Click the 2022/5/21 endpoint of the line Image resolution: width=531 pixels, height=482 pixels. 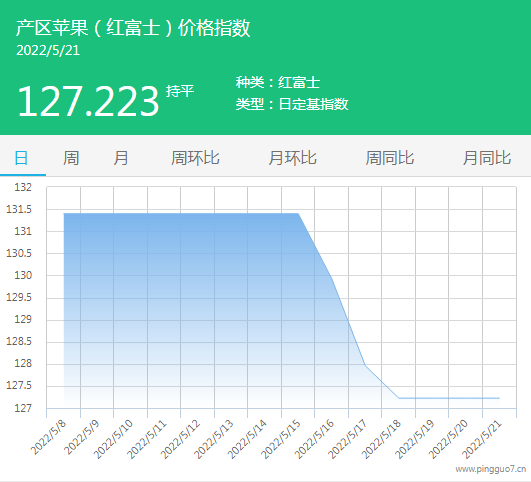499,398
